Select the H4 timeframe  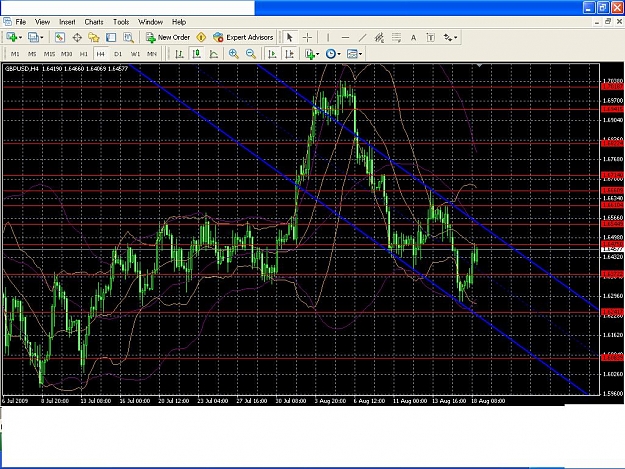(x=100, y=54)
